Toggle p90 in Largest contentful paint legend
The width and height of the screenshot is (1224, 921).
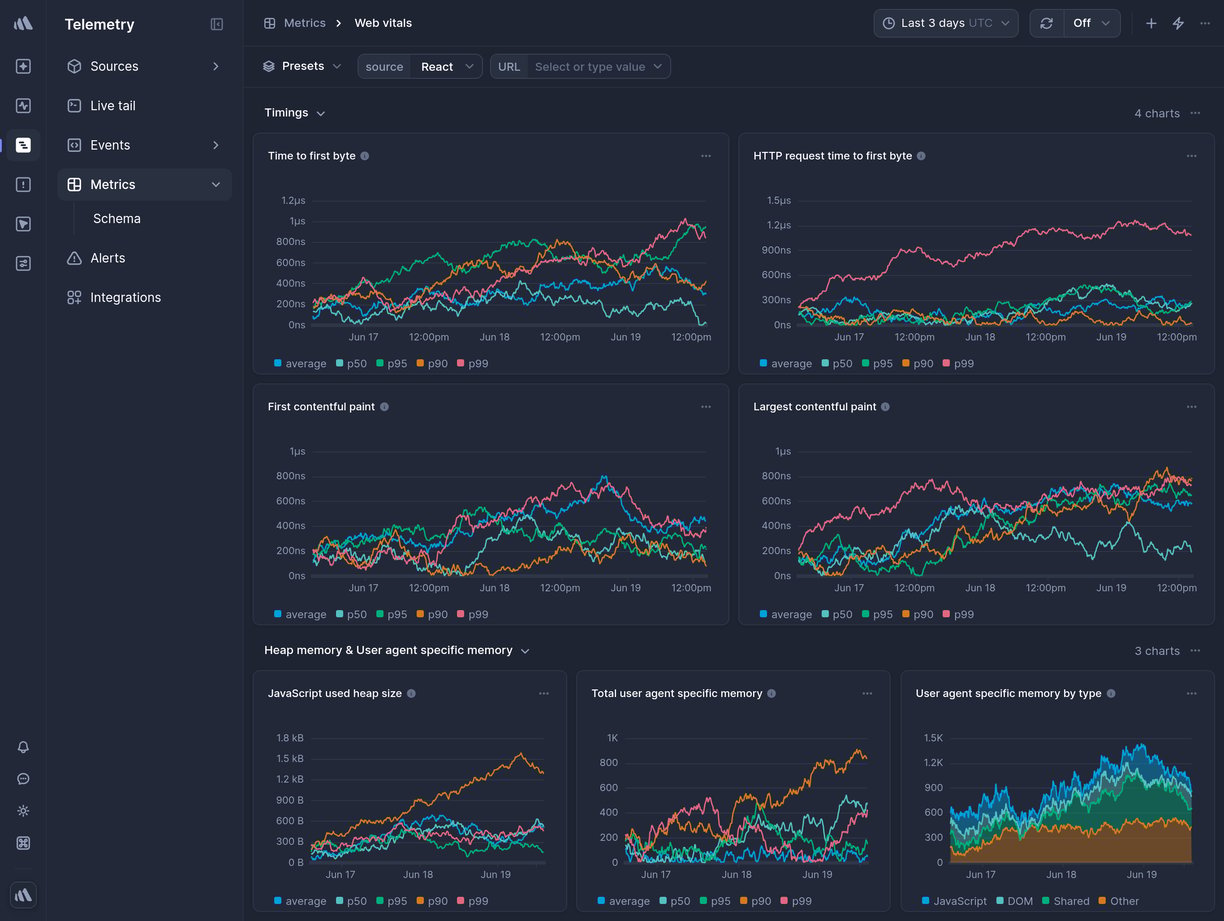[917, 615]
